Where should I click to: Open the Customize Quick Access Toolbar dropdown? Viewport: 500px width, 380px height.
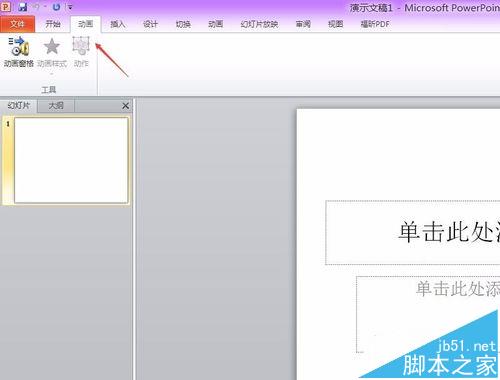point(70,7)
